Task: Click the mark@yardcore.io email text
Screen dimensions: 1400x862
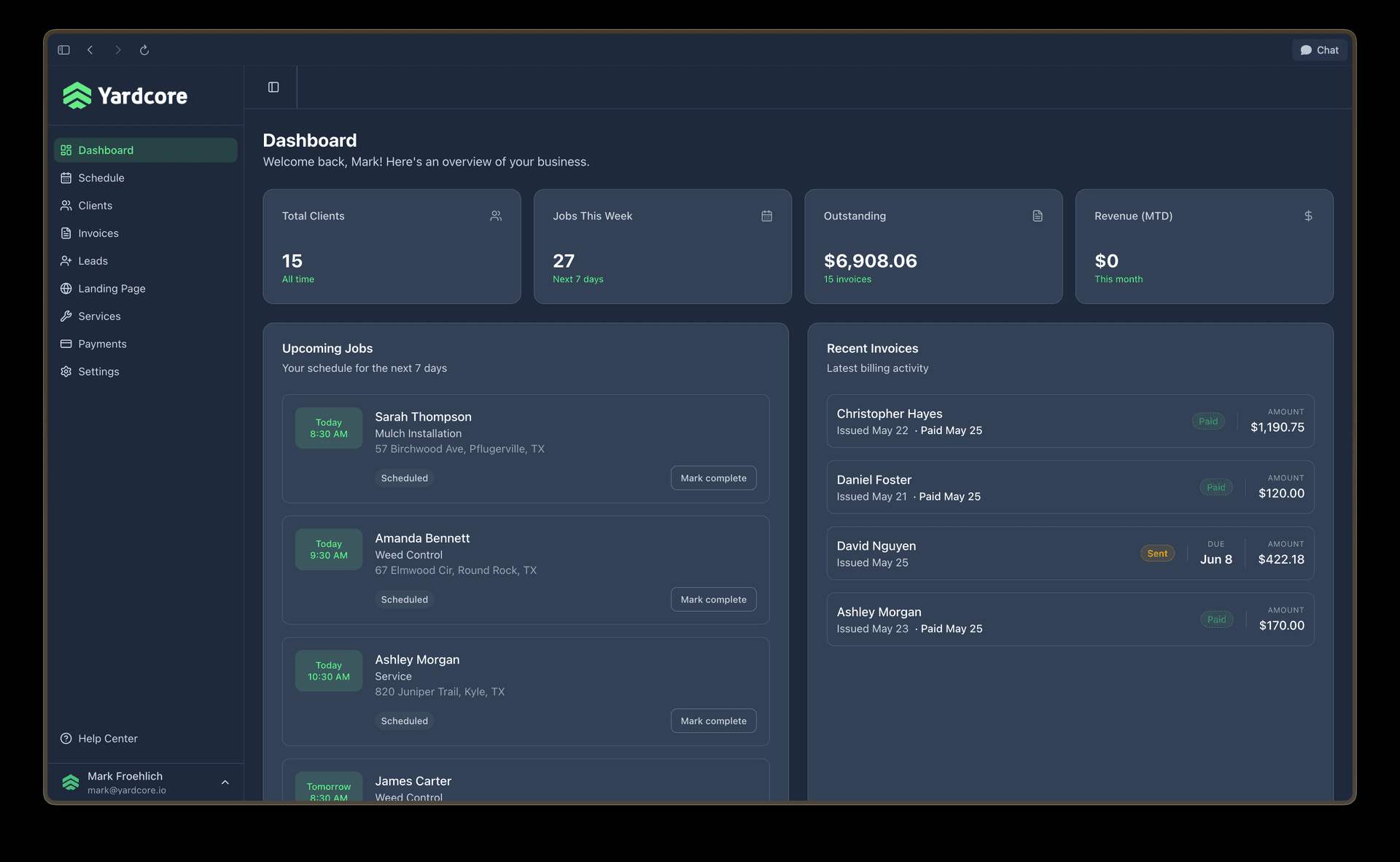Action: pyautogui.click(x=127, y=791)
